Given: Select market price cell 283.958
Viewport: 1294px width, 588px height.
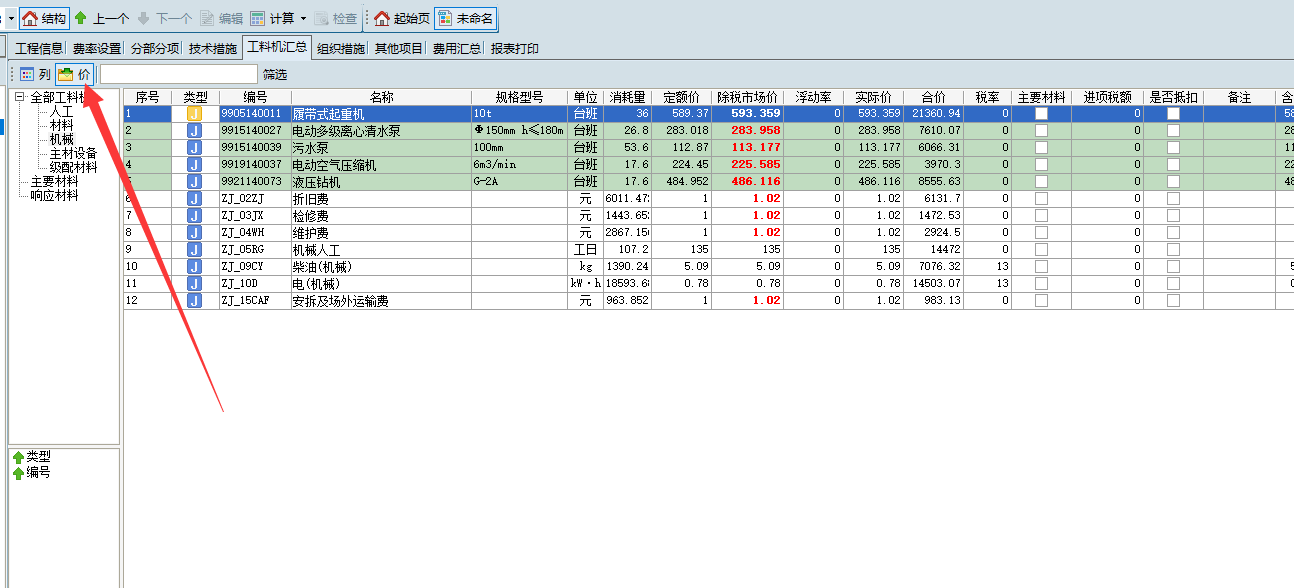Looking at the screenshot, I should (747, 131).
